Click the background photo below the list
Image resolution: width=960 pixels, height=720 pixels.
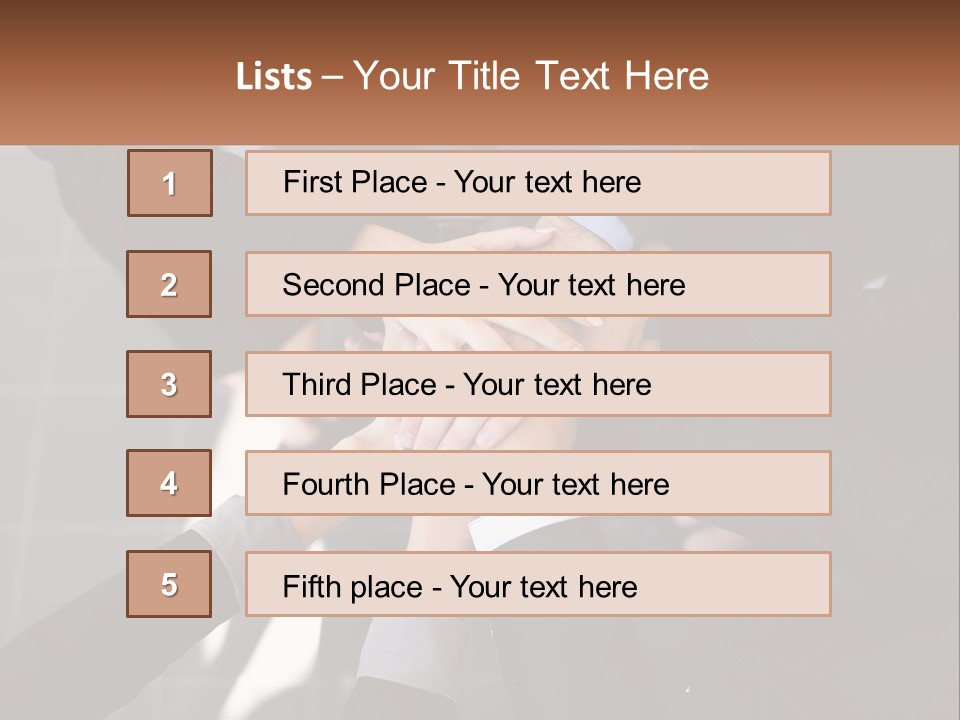(480, 670)
